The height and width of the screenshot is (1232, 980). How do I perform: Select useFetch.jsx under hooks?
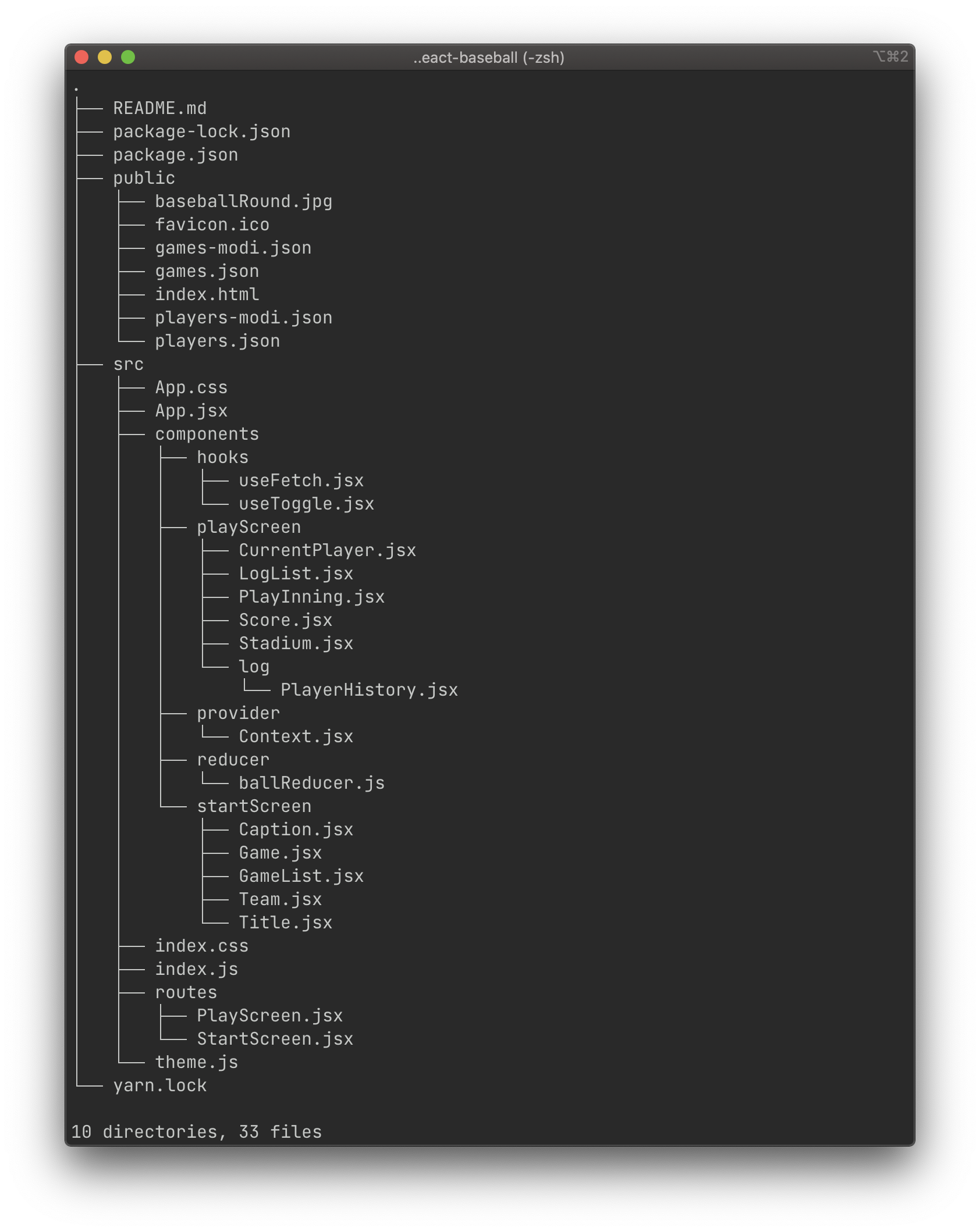click(x=301, y=480)
